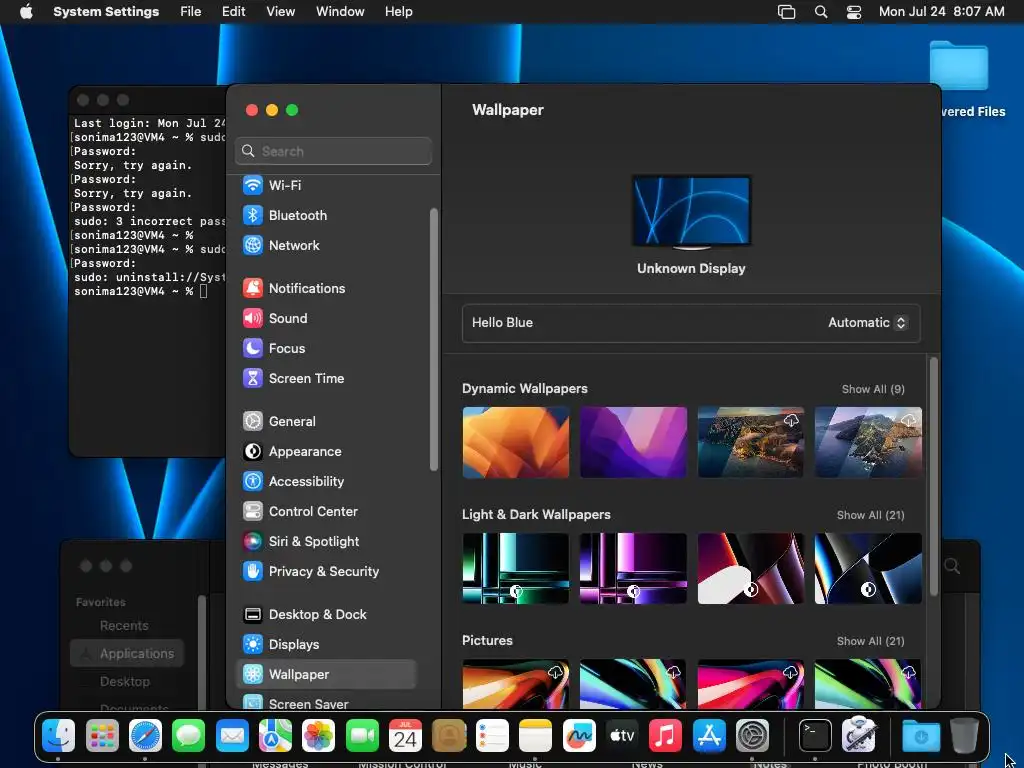The height and width of the screenshot is (768, 1024).
Task: Open the View menu
Action: [280, 12]
